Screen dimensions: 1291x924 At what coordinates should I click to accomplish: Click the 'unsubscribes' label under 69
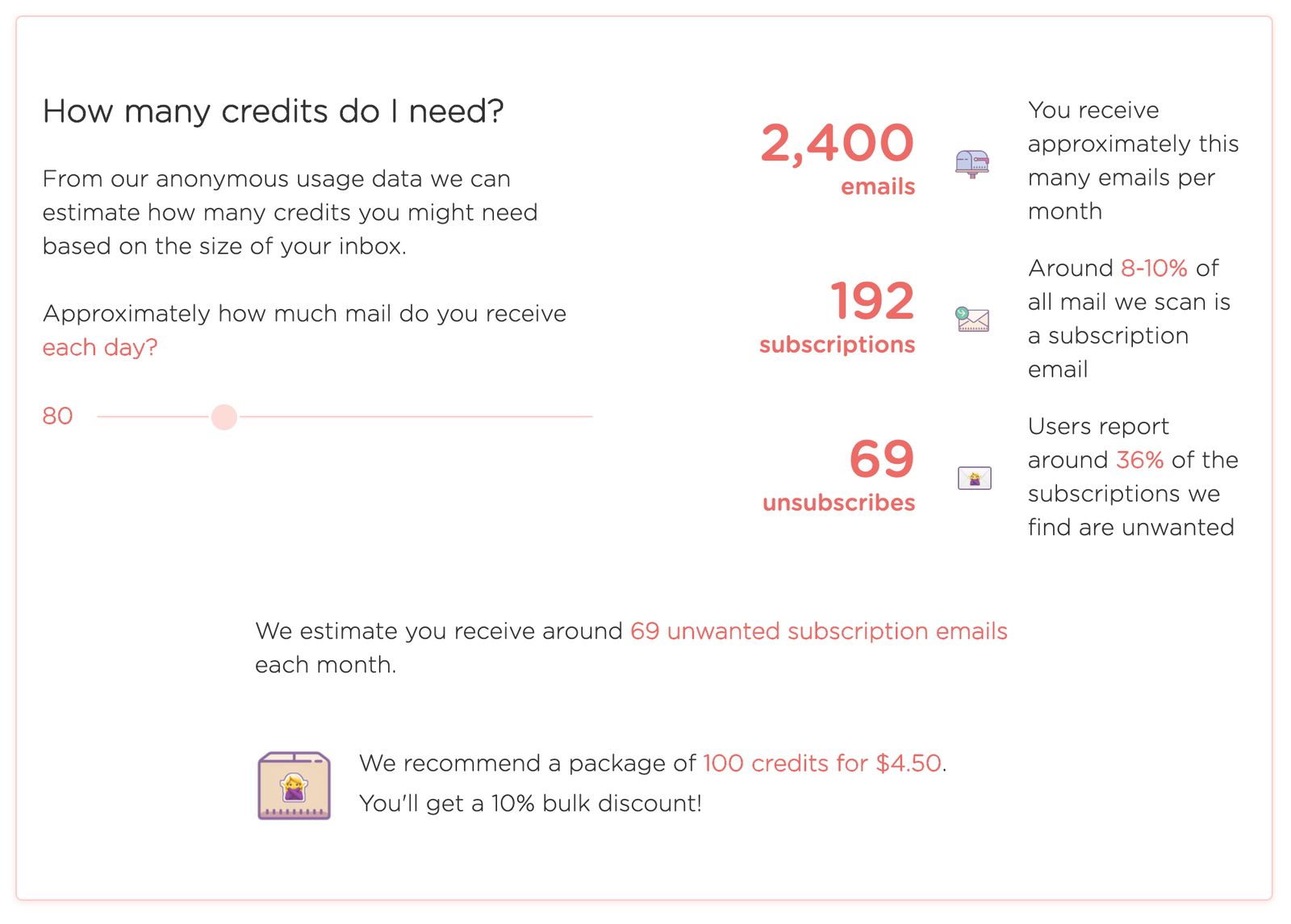(x=838, y=503)
